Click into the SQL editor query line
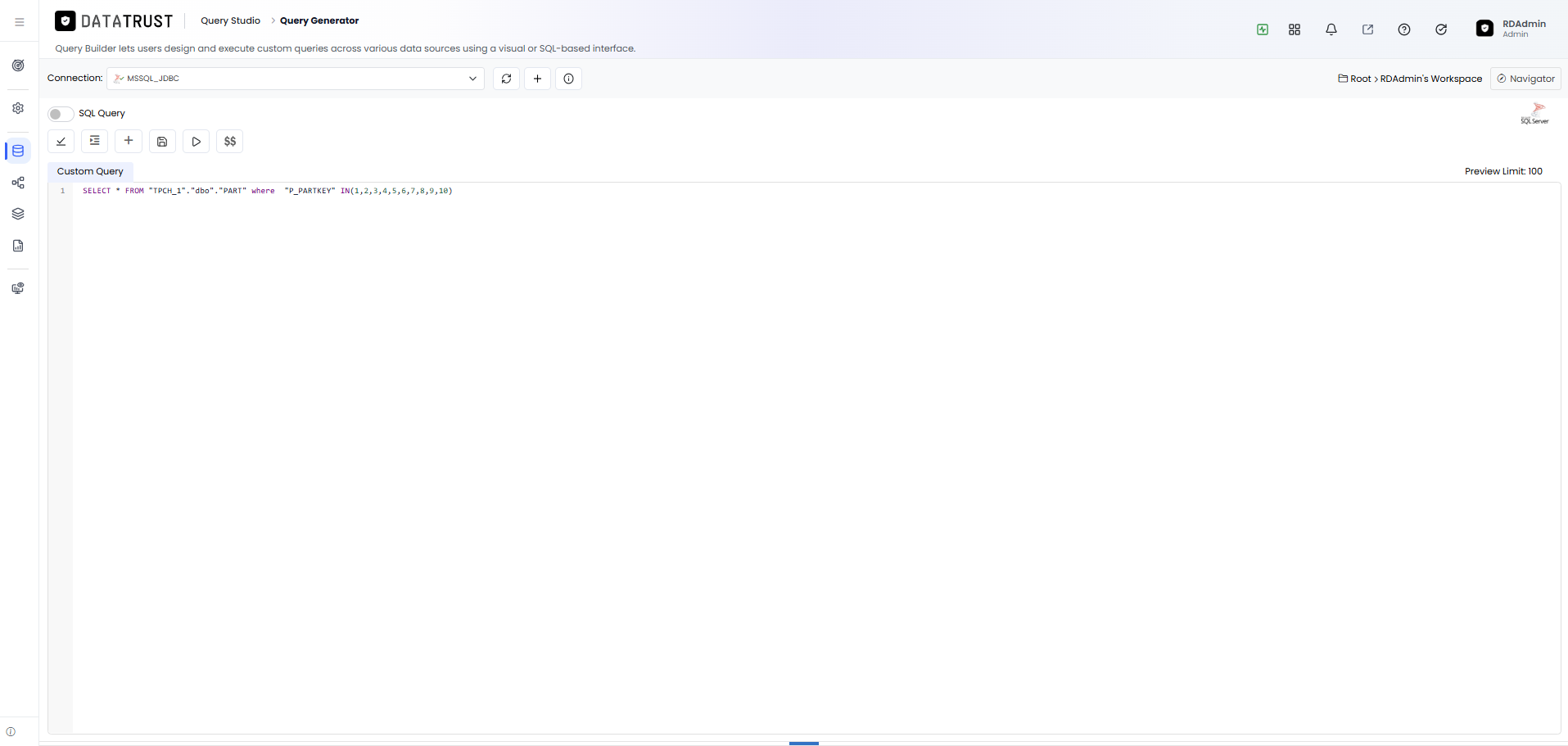Image resolution: width=1568 pixels, height=746 pixels. [268, 191]
